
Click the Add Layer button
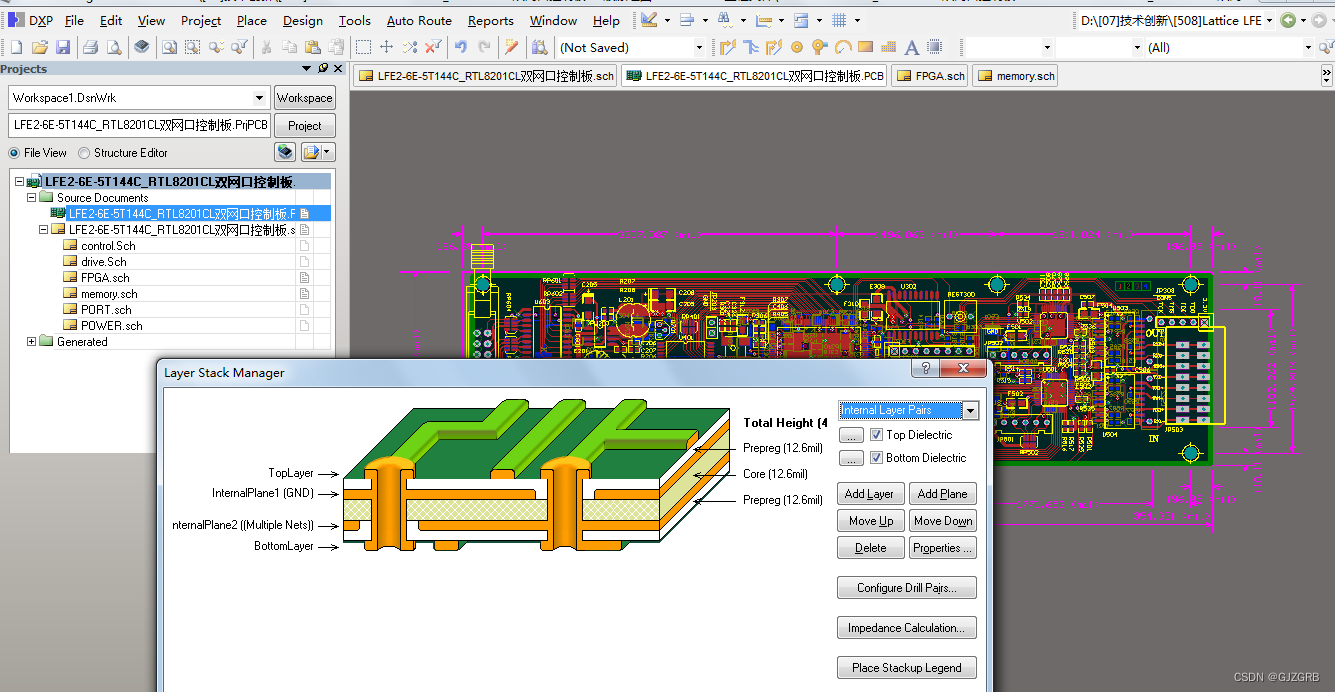(x=870, y=493)
